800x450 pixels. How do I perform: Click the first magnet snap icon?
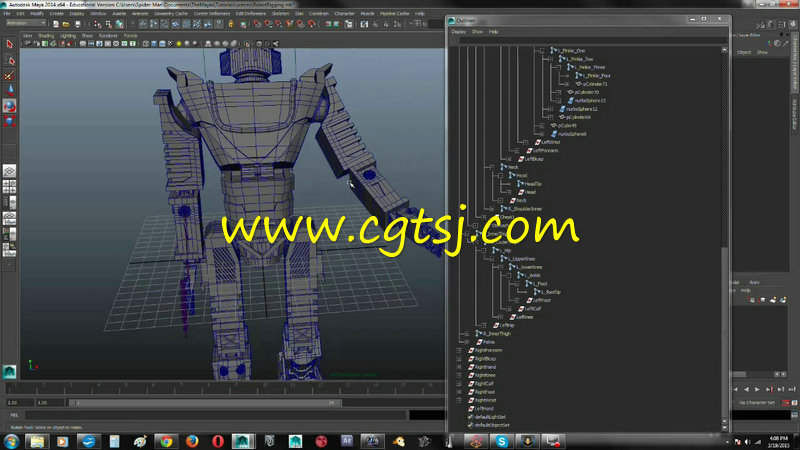click(257, 24)
